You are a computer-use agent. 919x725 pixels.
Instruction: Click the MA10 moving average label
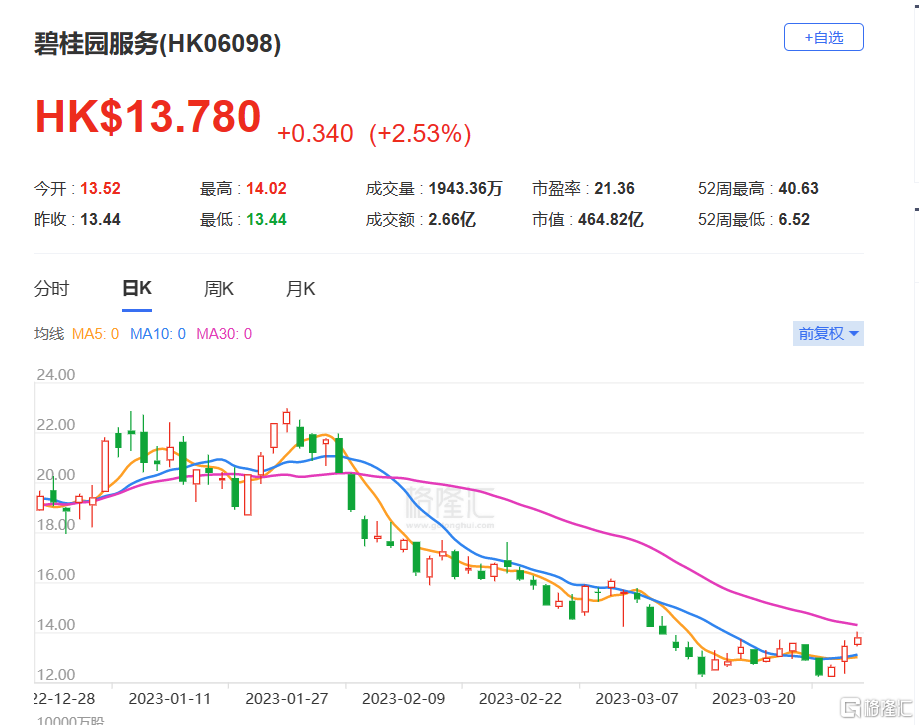tap(158, 334)
